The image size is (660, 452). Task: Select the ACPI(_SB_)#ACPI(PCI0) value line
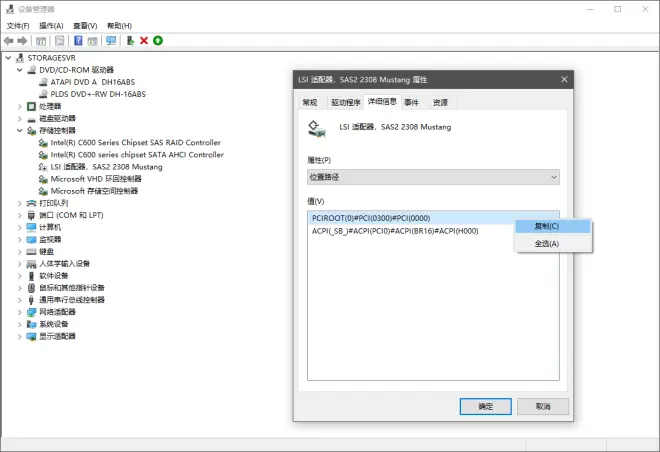click(395, 231)
